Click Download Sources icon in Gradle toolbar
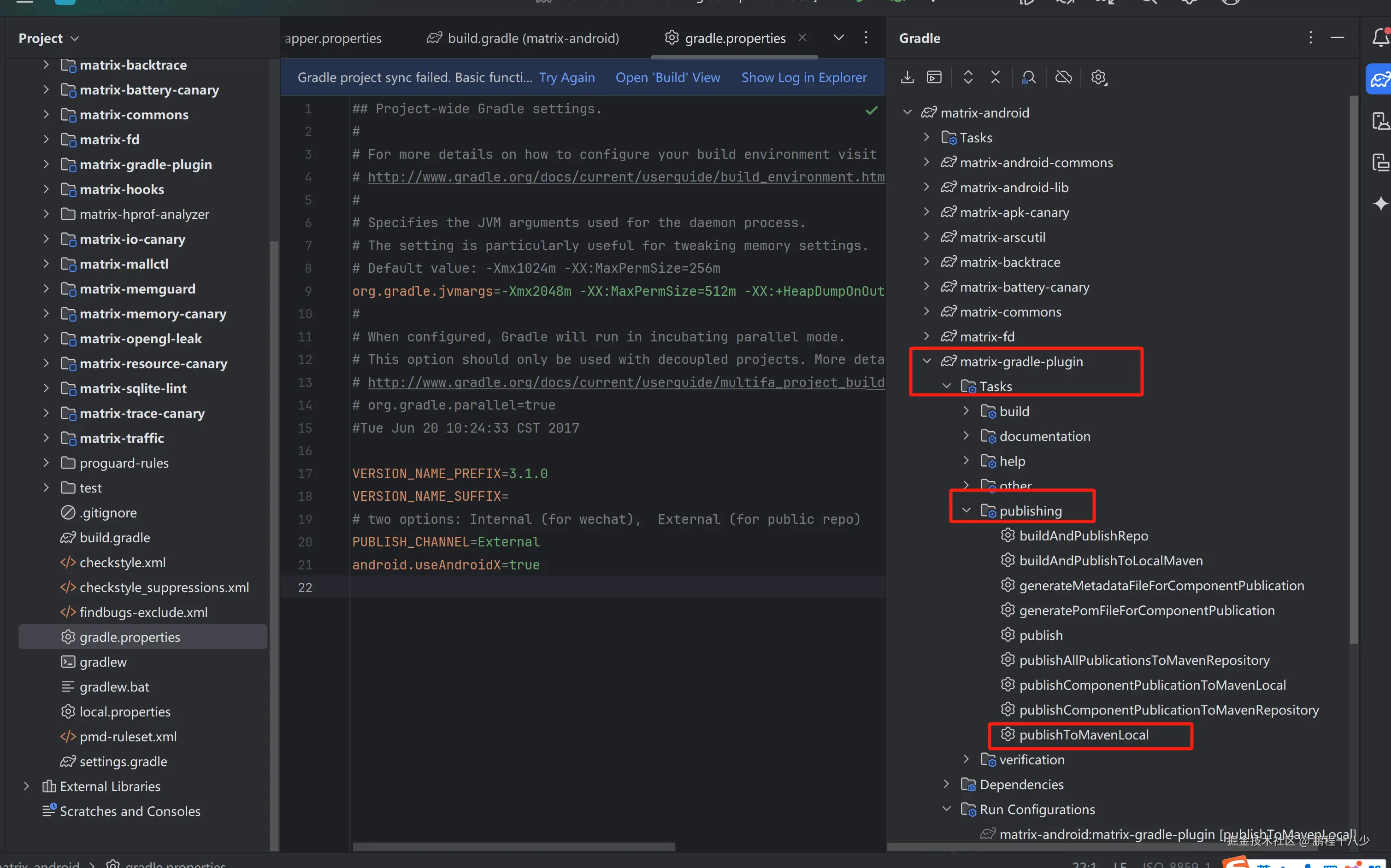Image resolution: width=1391 pixels, height=868 pixels. tap(907, 77)
